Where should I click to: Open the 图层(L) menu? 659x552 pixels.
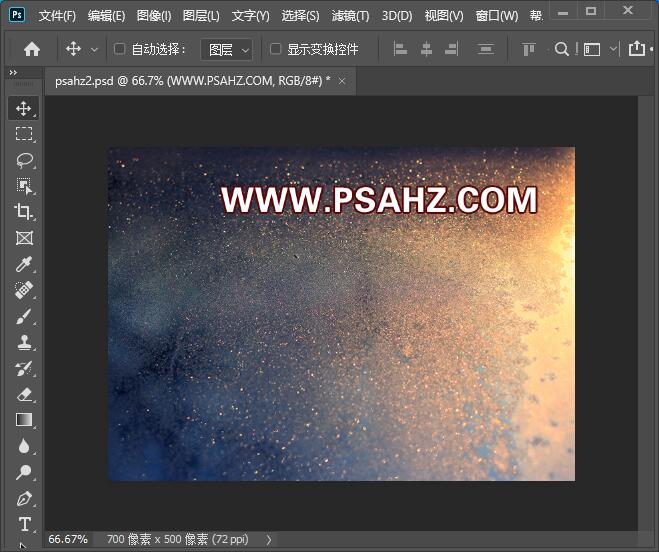(x=201, y=16)
